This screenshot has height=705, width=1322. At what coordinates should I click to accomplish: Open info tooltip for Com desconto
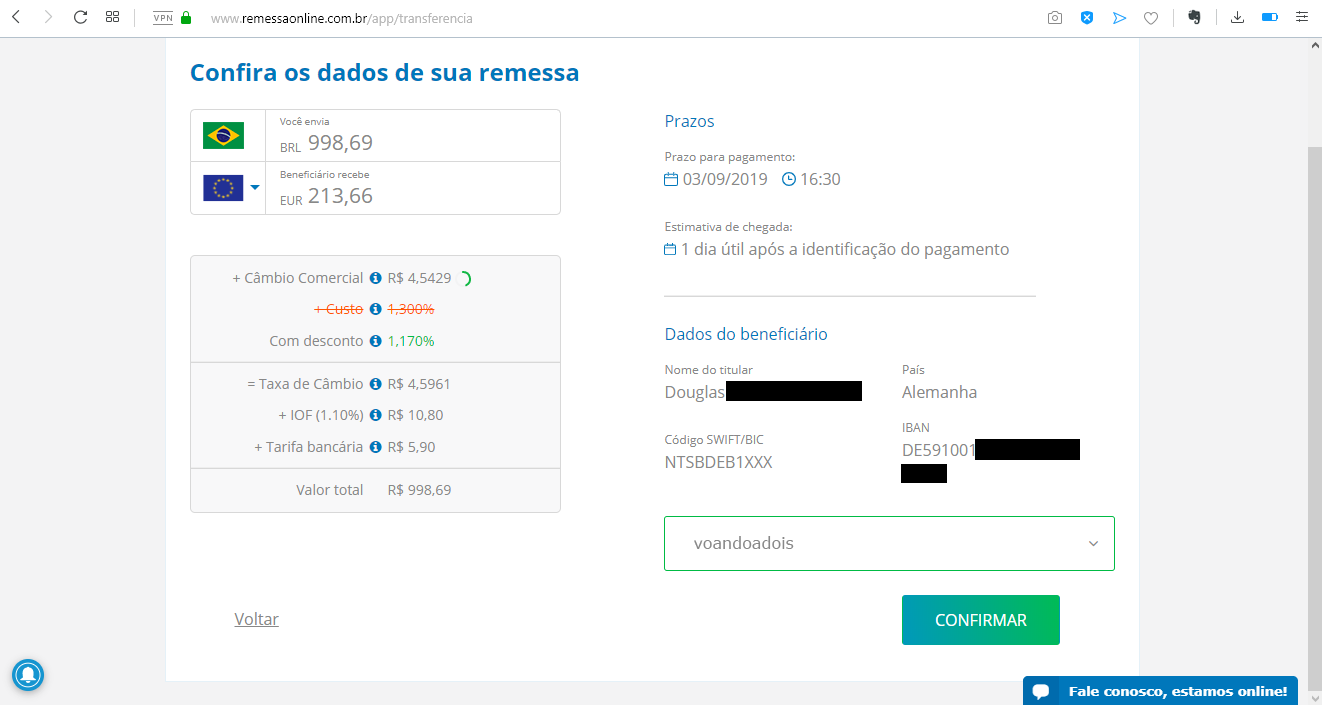[x=375, y=341]
